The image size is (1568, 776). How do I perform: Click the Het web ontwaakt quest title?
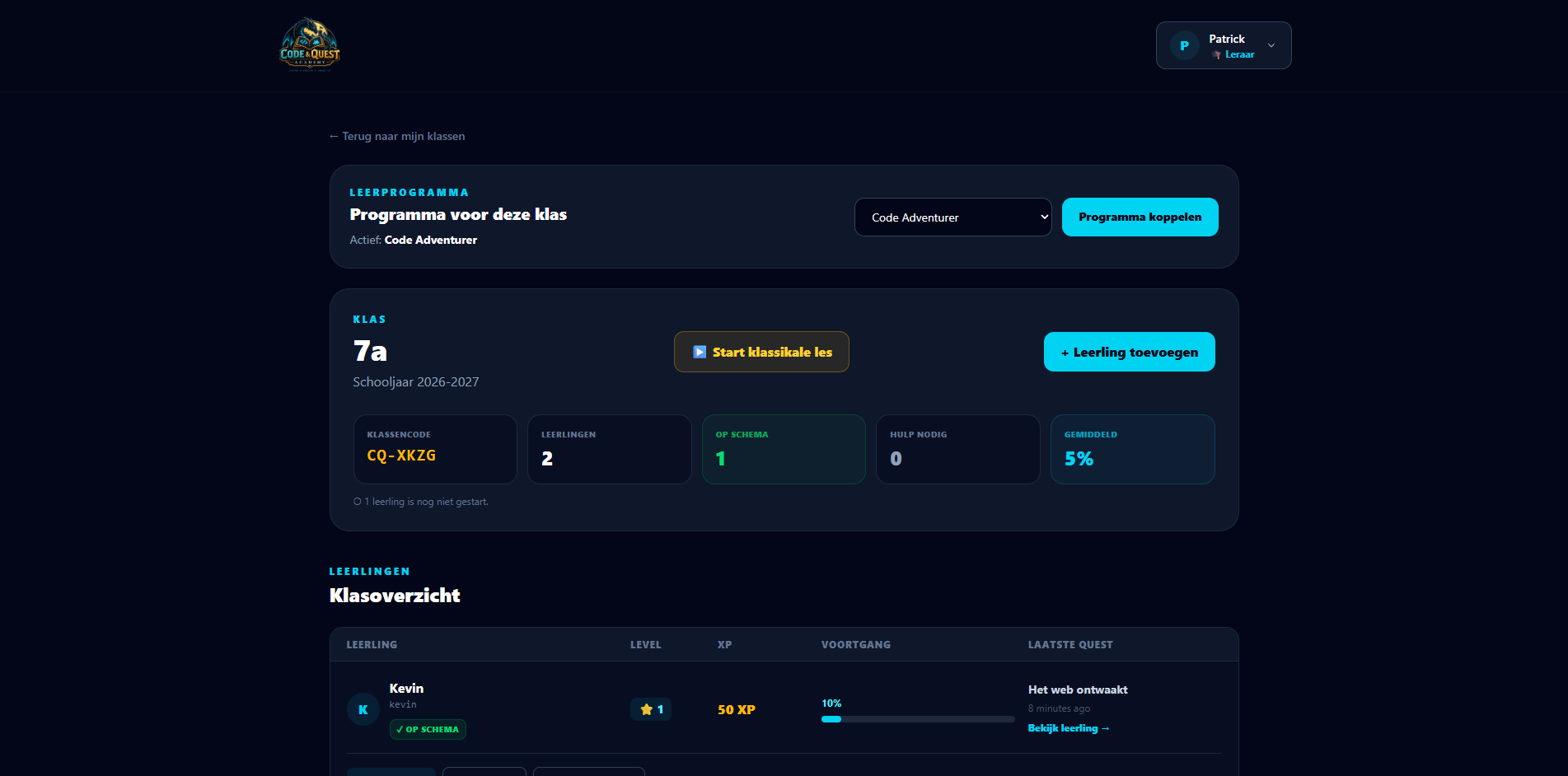click(1078, 690)
